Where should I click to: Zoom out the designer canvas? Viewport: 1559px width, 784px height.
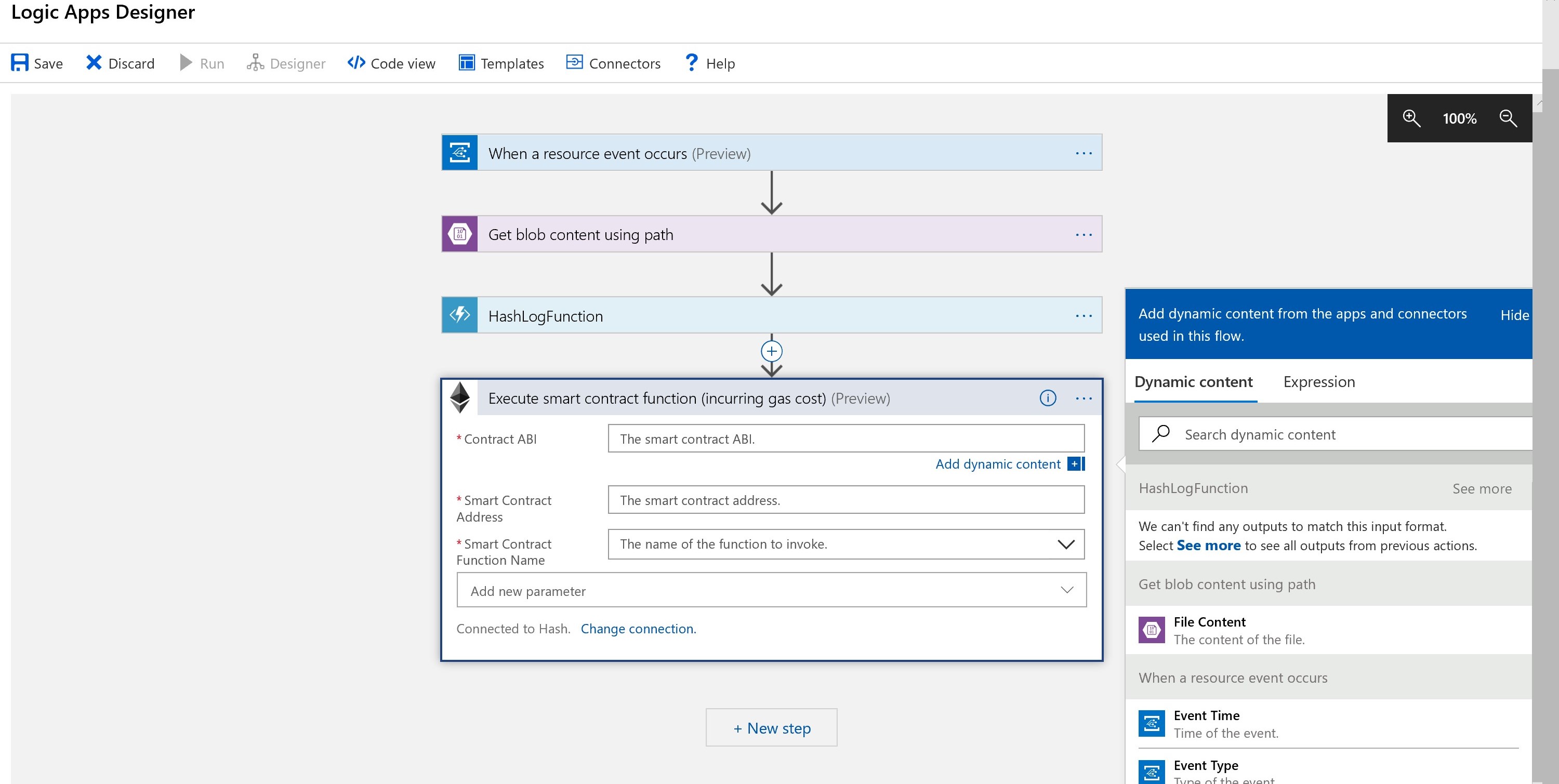pyautogui.click(x=1508, y=118)
